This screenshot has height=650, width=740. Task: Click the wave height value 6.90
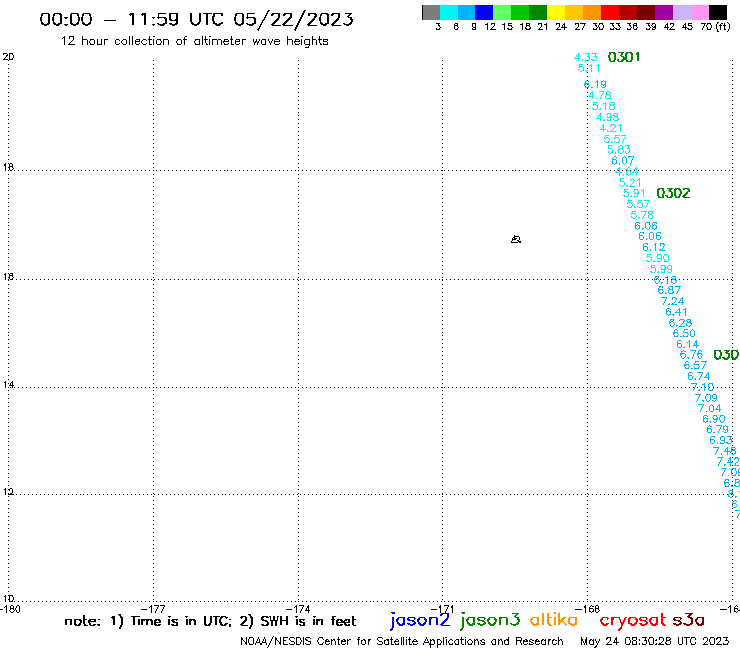tap(714, 419)
